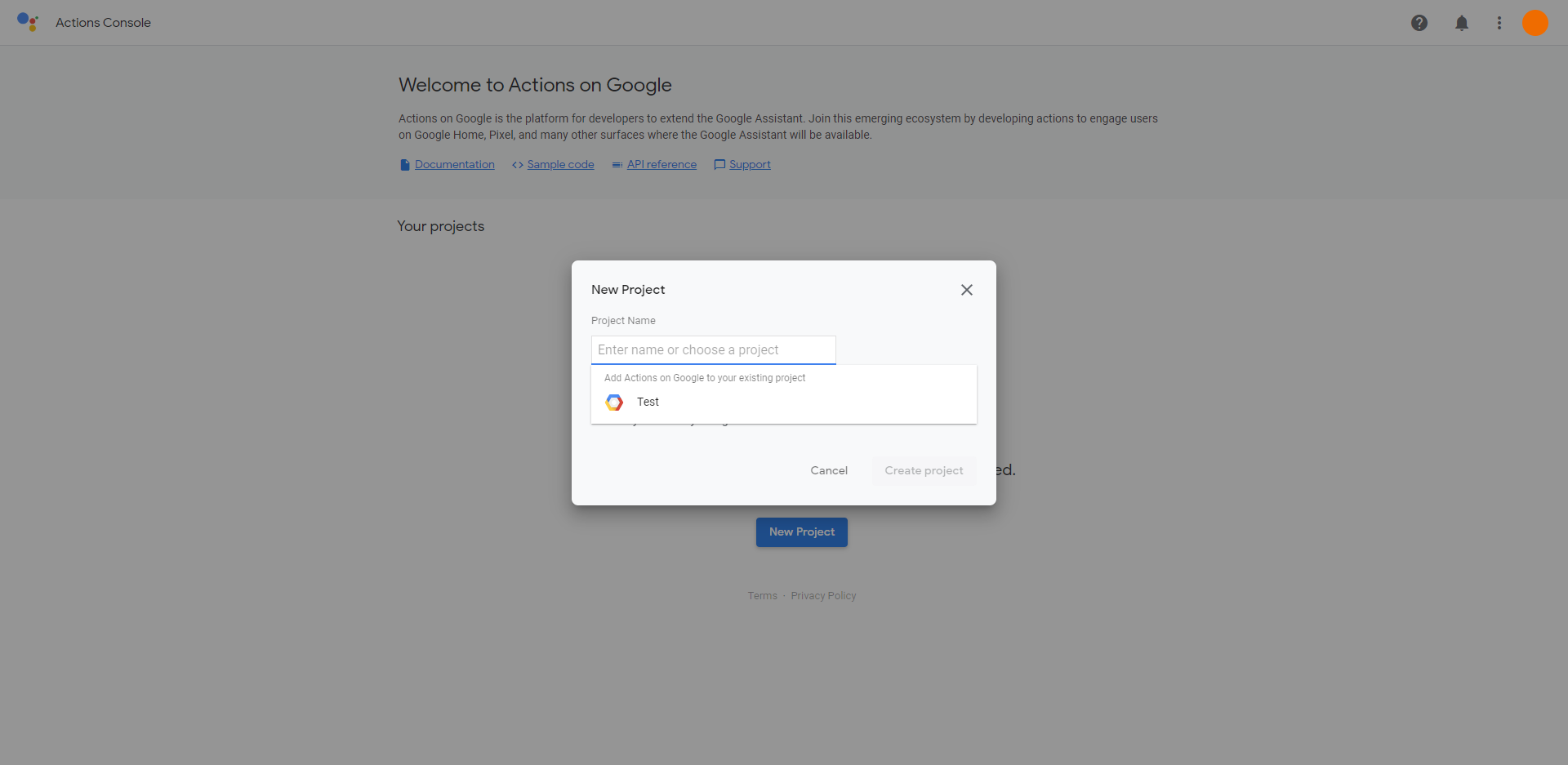Open the orange account avatar
The width and height of the screenshot is (1568, 765).
point(1535,23)
